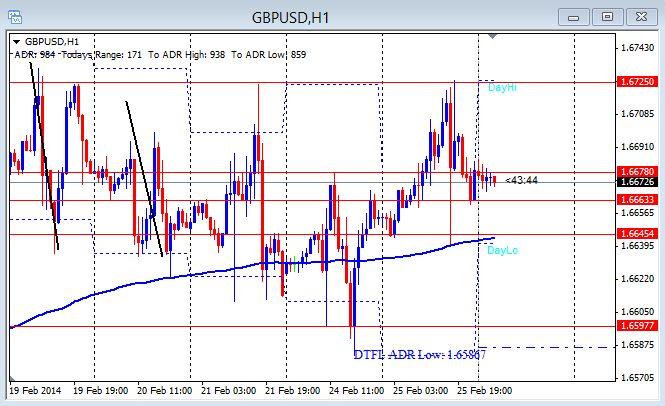Click the DayHi label
665x406 pixels.
pyautogui.click(x=502, y=87)
